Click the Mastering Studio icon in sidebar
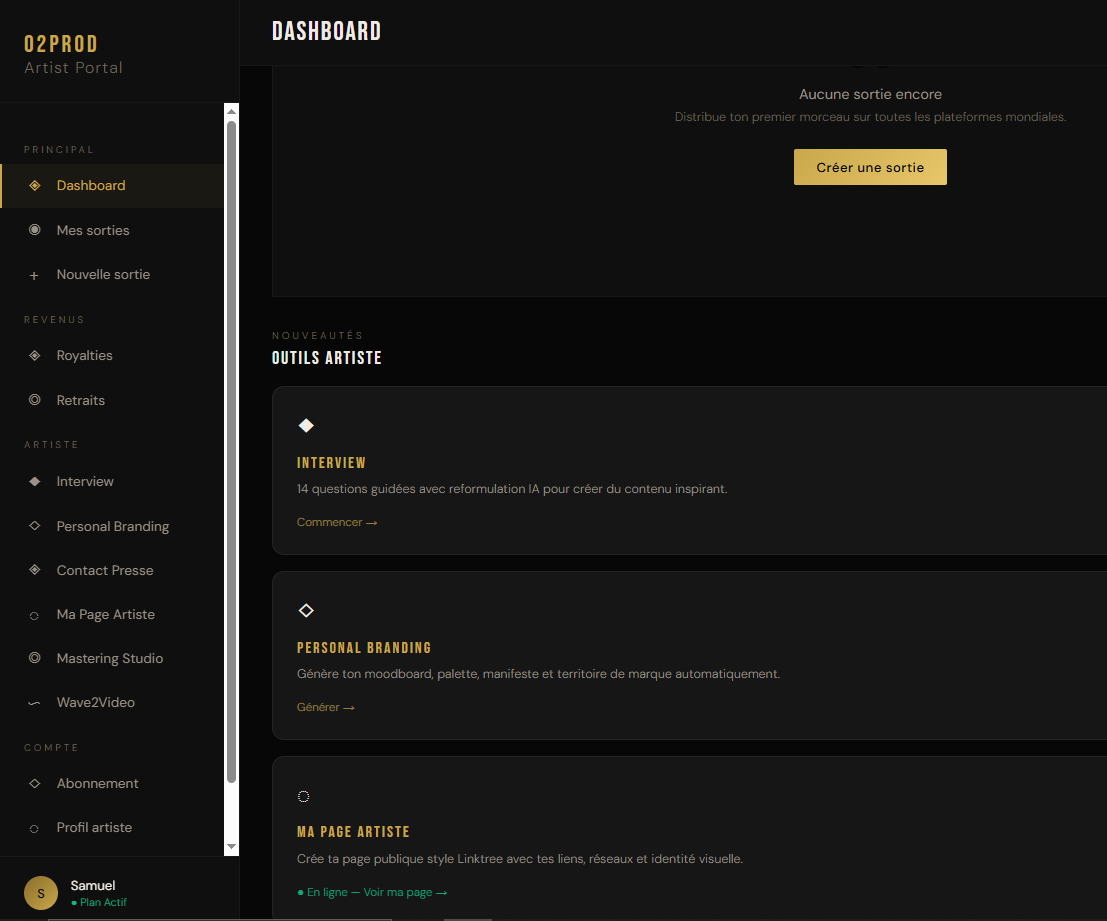 [x=35, y=658]
